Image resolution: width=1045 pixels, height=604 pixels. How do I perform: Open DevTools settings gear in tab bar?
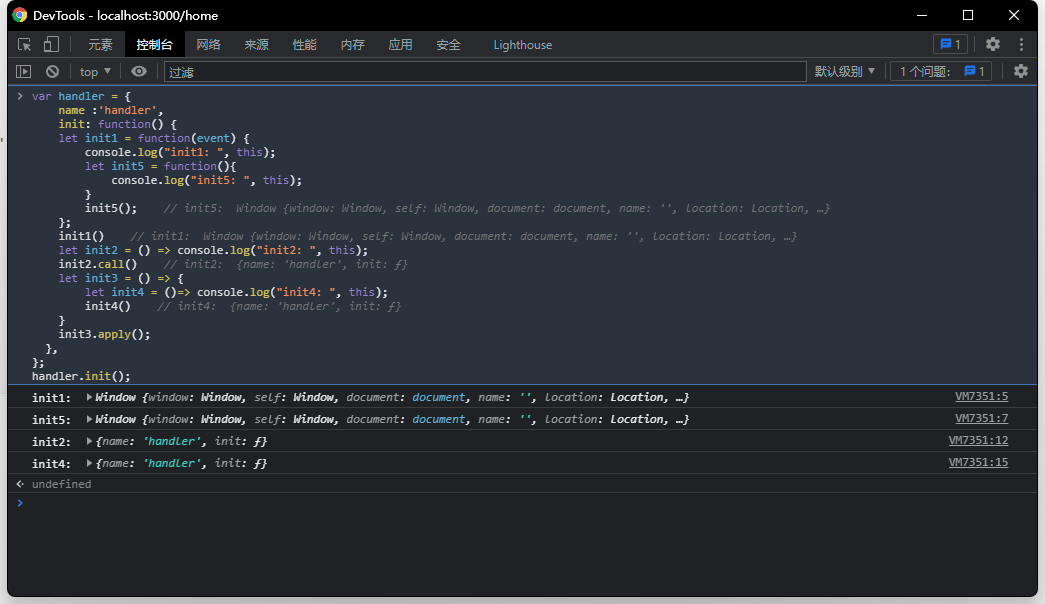[x=992, y=45]
